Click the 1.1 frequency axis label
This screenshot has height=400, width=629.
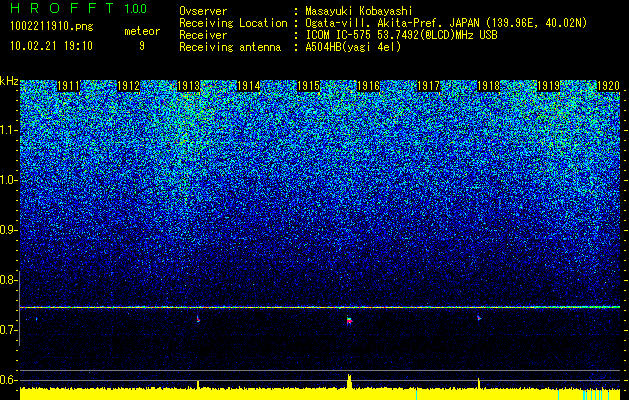[8, 130]
